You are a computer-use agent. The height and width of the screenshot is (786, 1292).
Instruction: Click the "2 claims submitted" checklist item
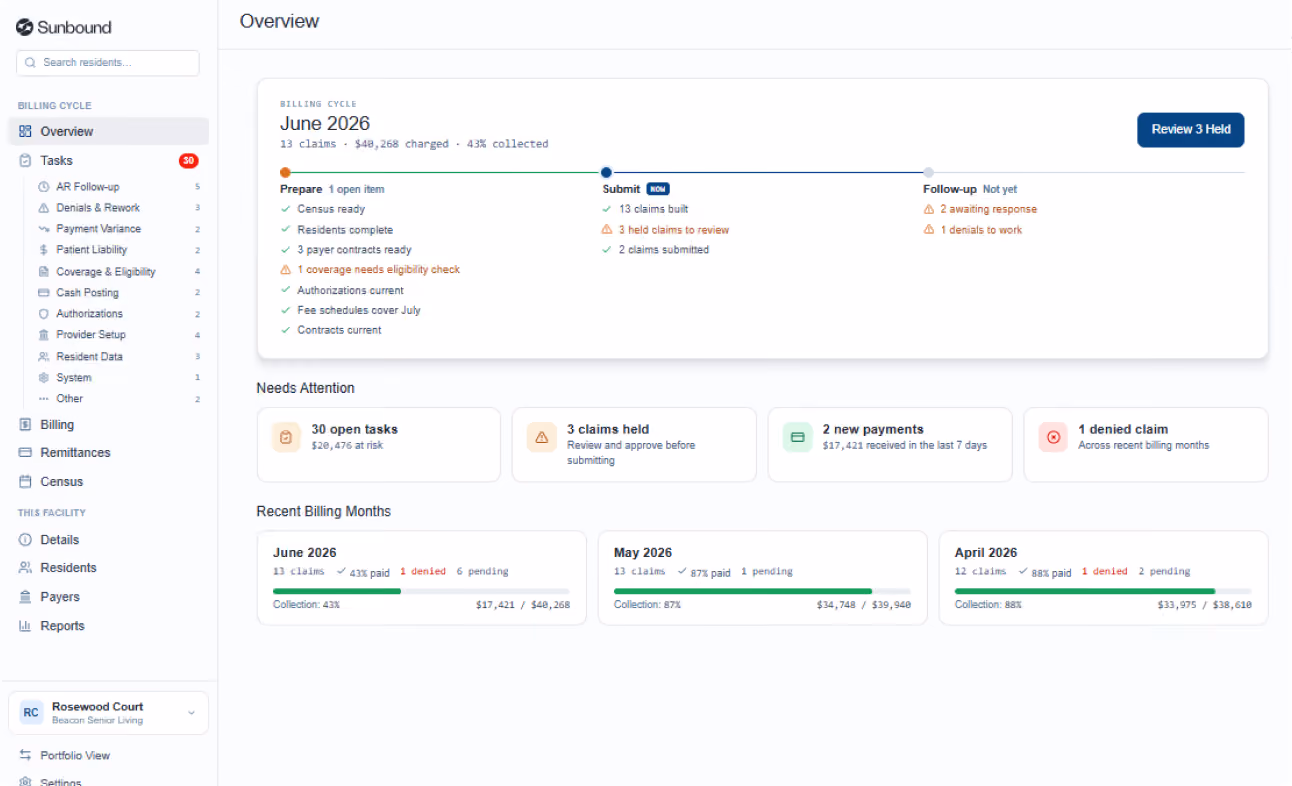[664, 250]
